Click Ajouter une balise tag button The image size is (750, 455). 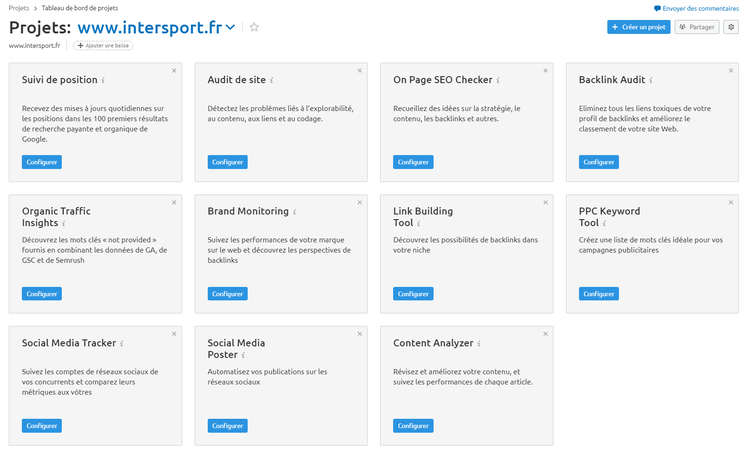point(103,46)
